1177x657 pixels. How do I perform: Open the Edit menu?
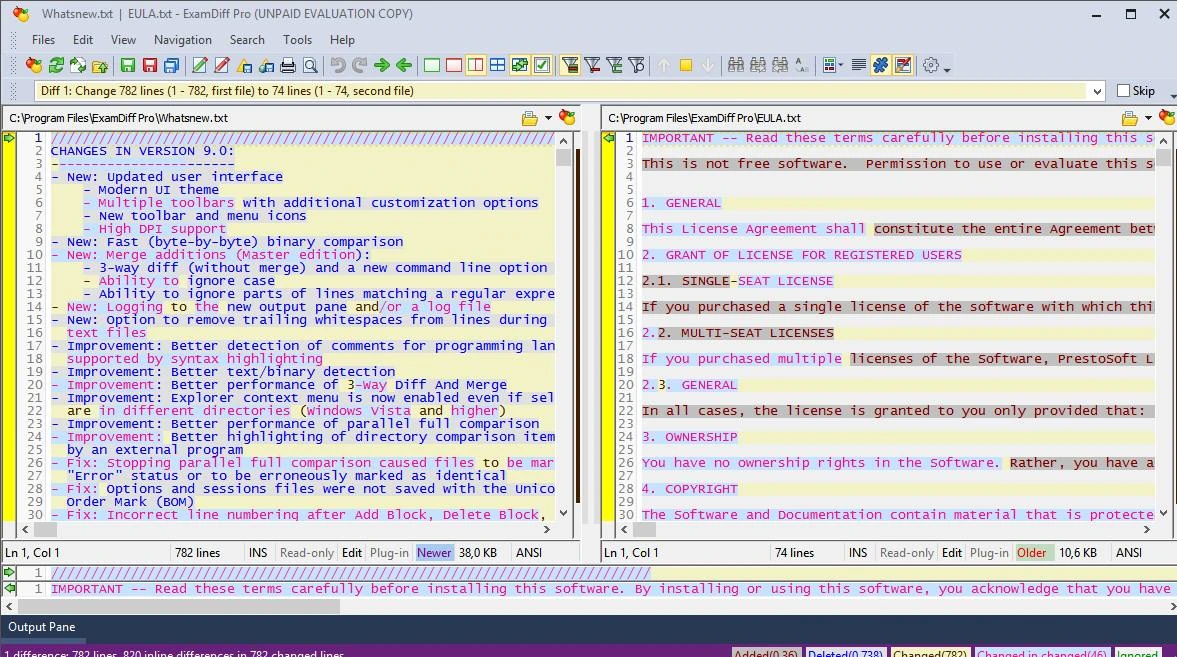click(x=83, y=40)
